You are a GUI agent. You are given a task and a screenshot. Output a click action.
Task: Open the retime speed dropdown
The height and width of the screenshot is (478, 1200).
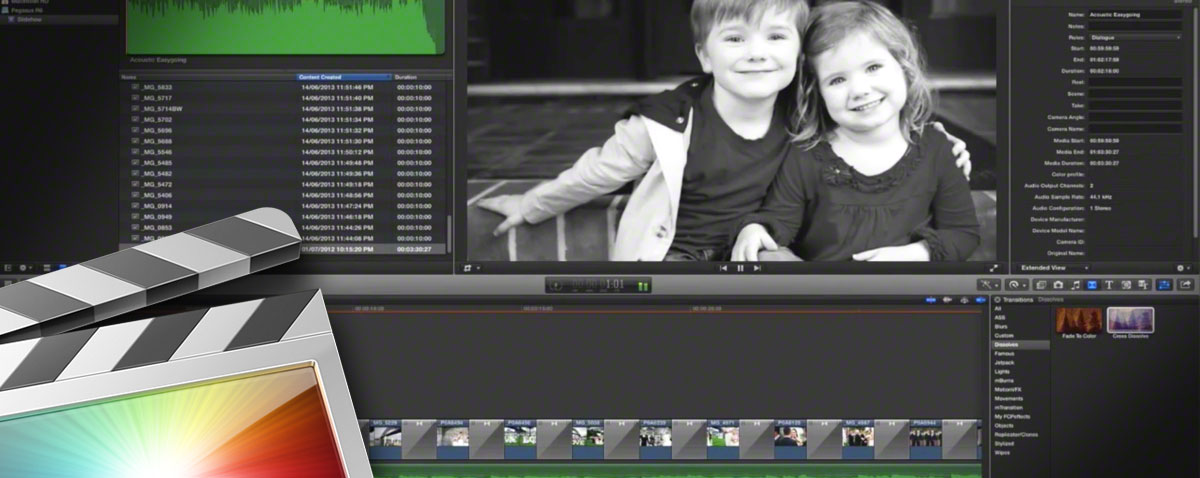(1015, 285)
